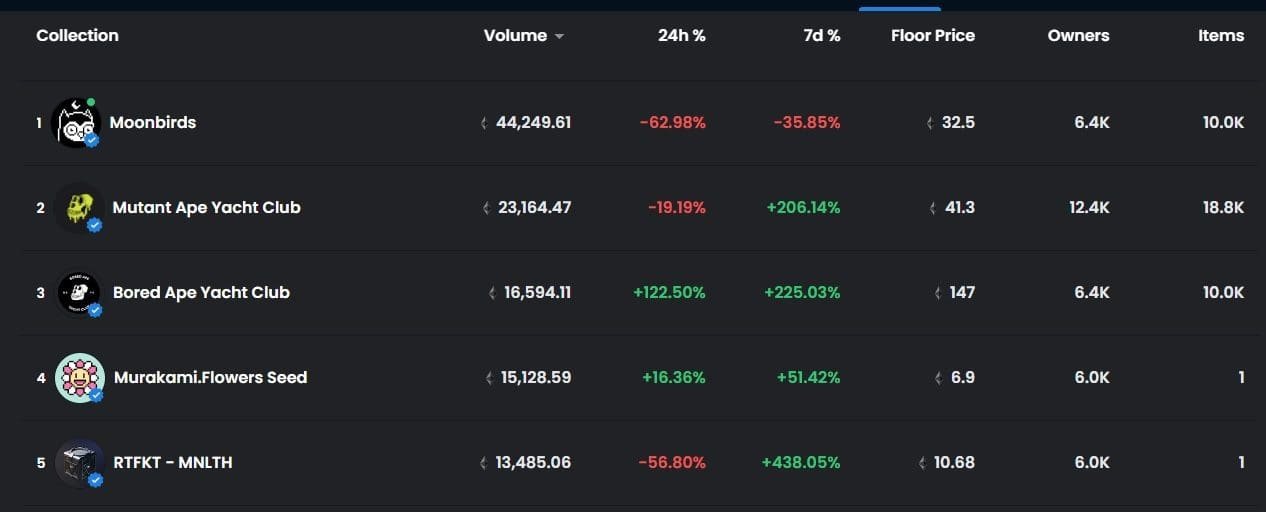Screen dimensions: 1266x512
Task: Sort table by the 24h % header
Action: click(681, 36)
